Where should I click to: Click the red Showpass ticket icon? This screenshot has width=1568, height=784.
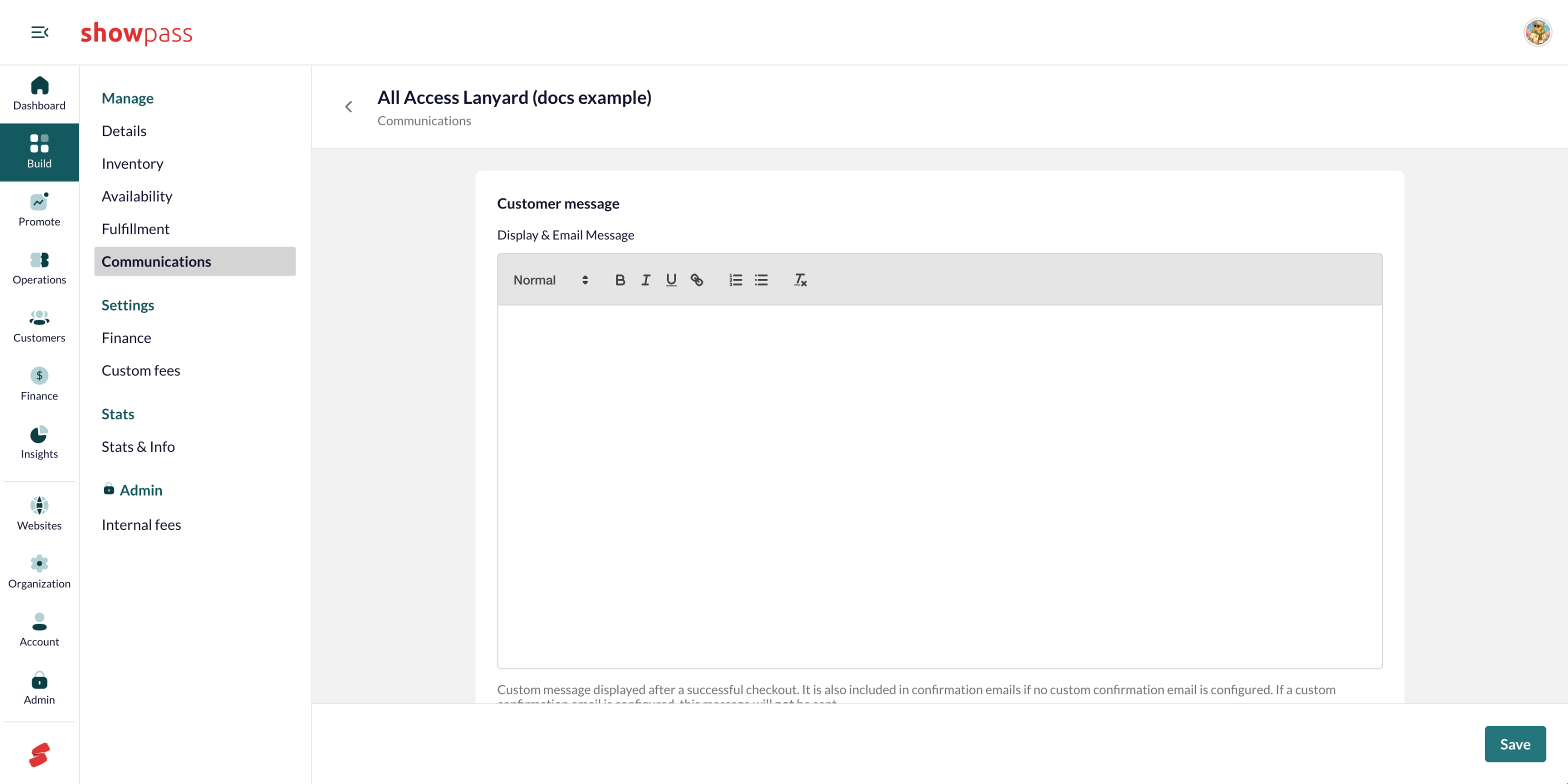click(x=39, y=755)
